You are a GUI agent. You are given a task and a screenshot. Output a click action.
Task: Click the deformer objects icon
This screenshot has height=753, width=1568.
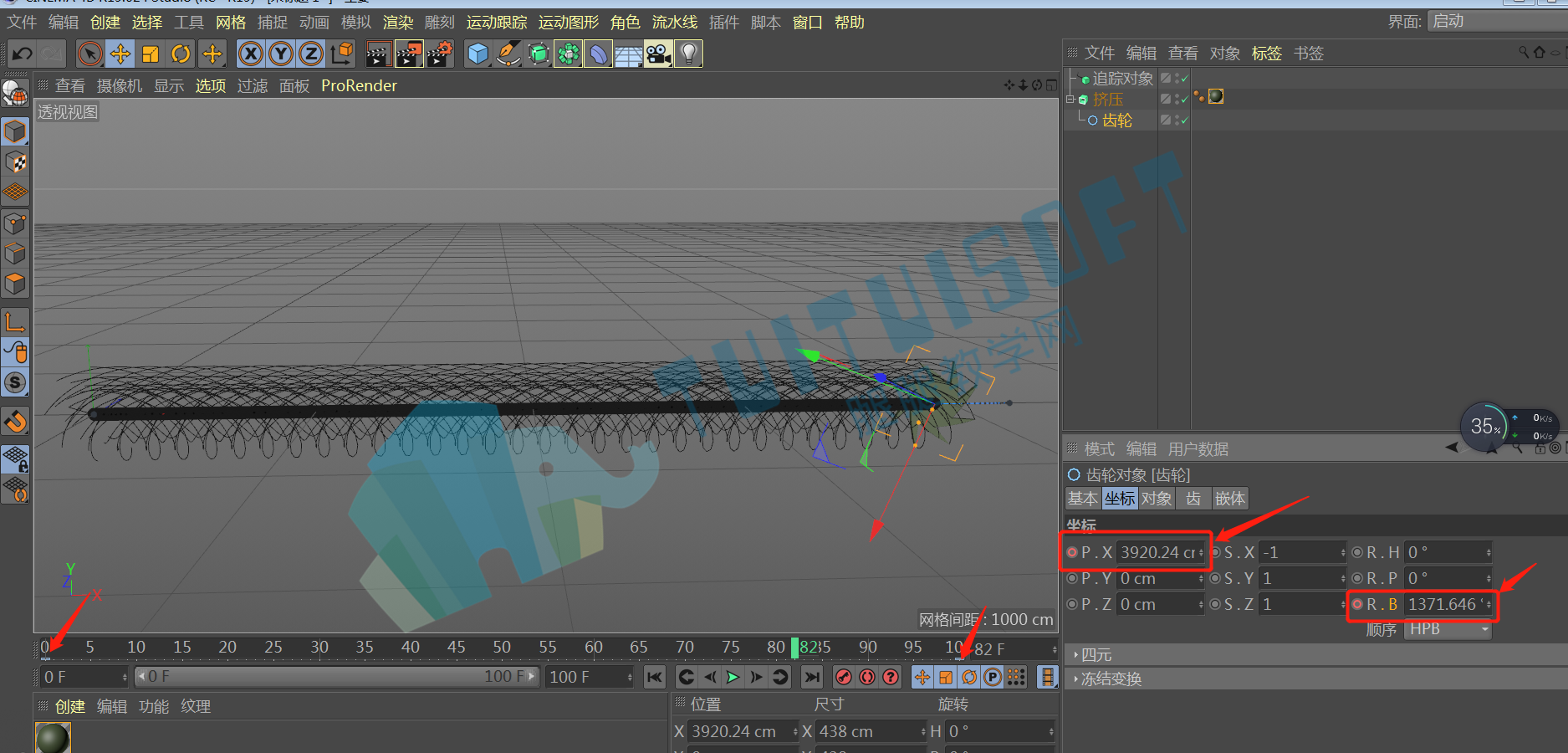[x=598, y=54]
